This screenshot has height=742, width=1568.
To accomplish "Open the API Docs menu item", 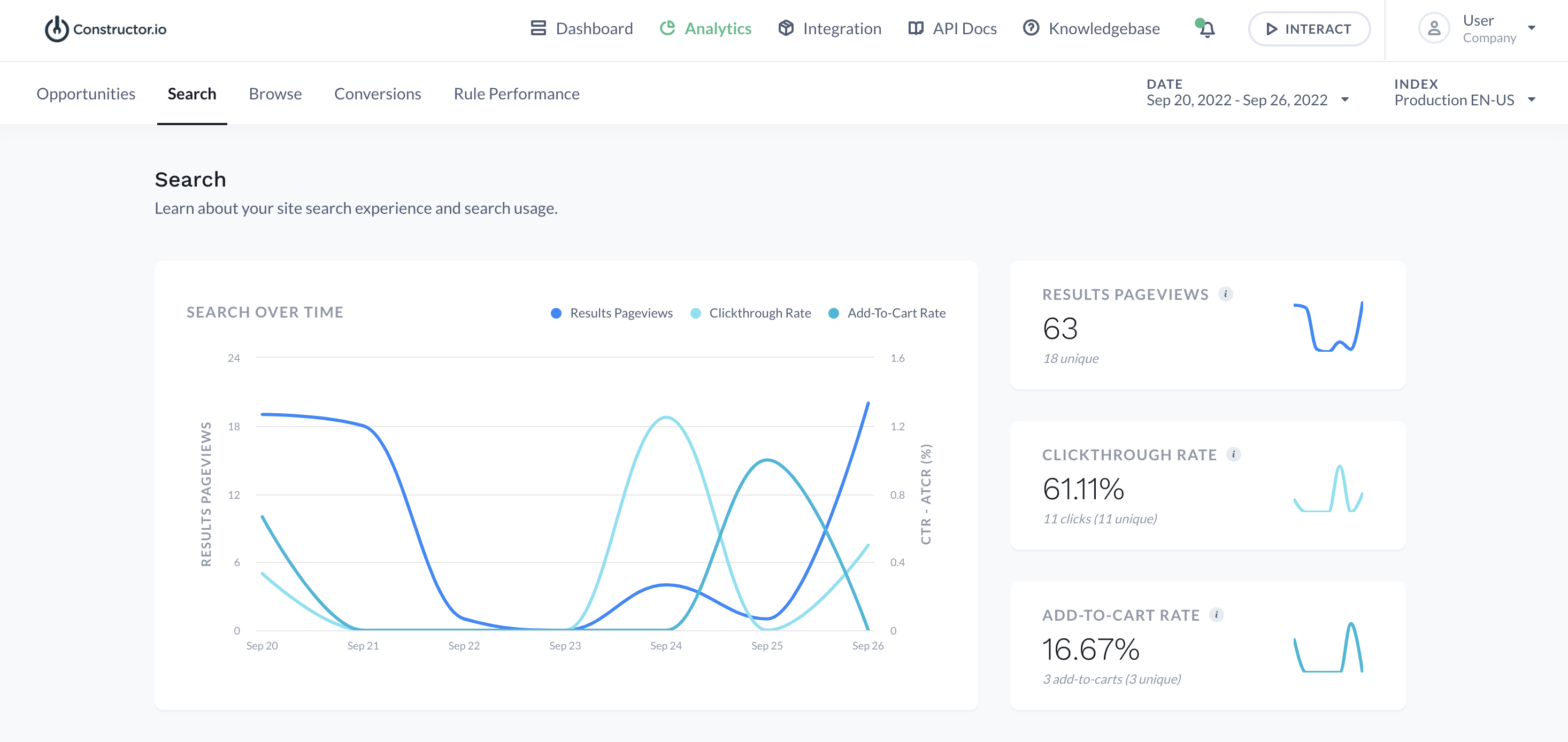I will [x=952, y=29].
